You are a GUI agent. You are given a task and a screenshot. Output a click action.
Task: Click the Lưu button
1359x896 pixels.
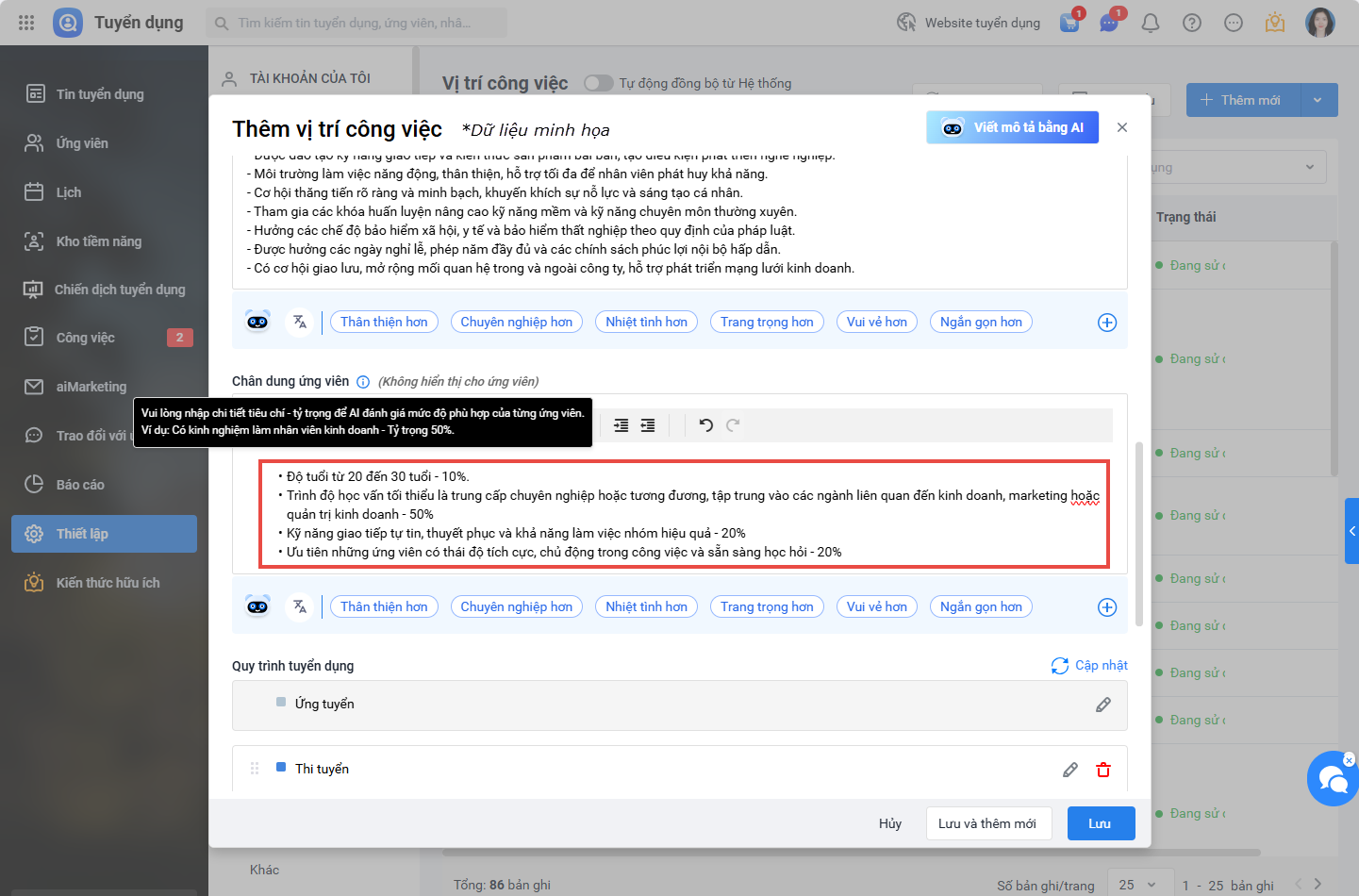click(1100, 823)
